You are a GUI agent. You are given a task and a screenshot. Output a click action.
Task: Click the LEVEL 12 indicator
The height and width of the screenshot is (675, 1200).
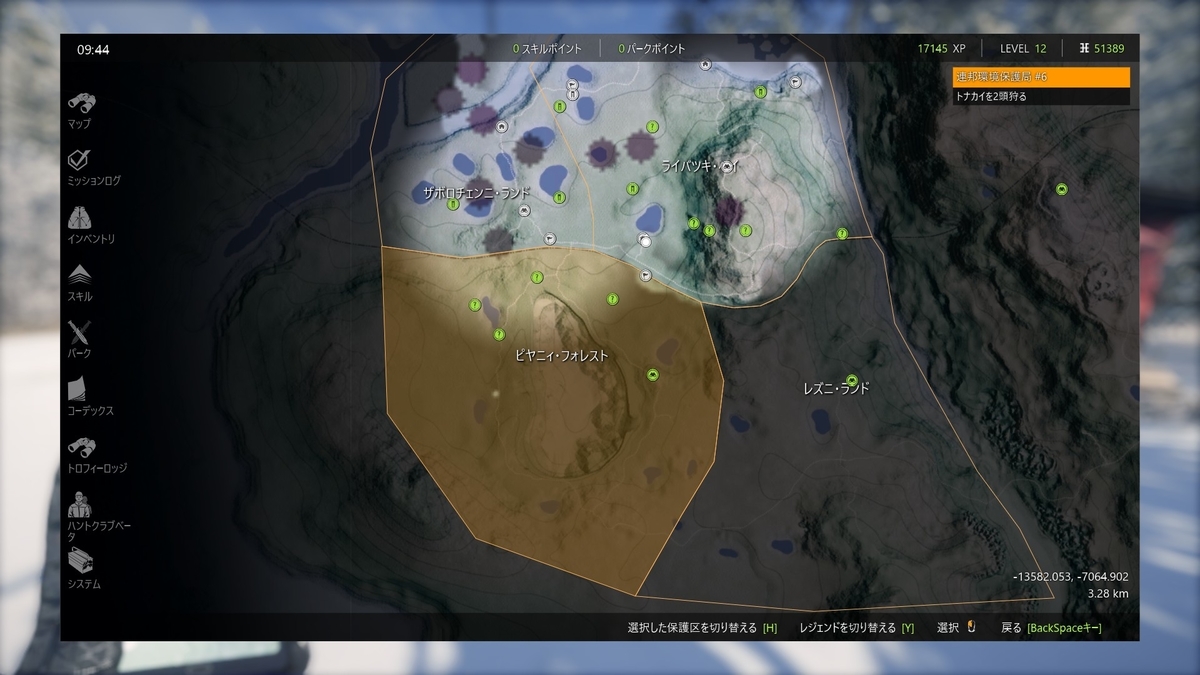click(1023, 48)
